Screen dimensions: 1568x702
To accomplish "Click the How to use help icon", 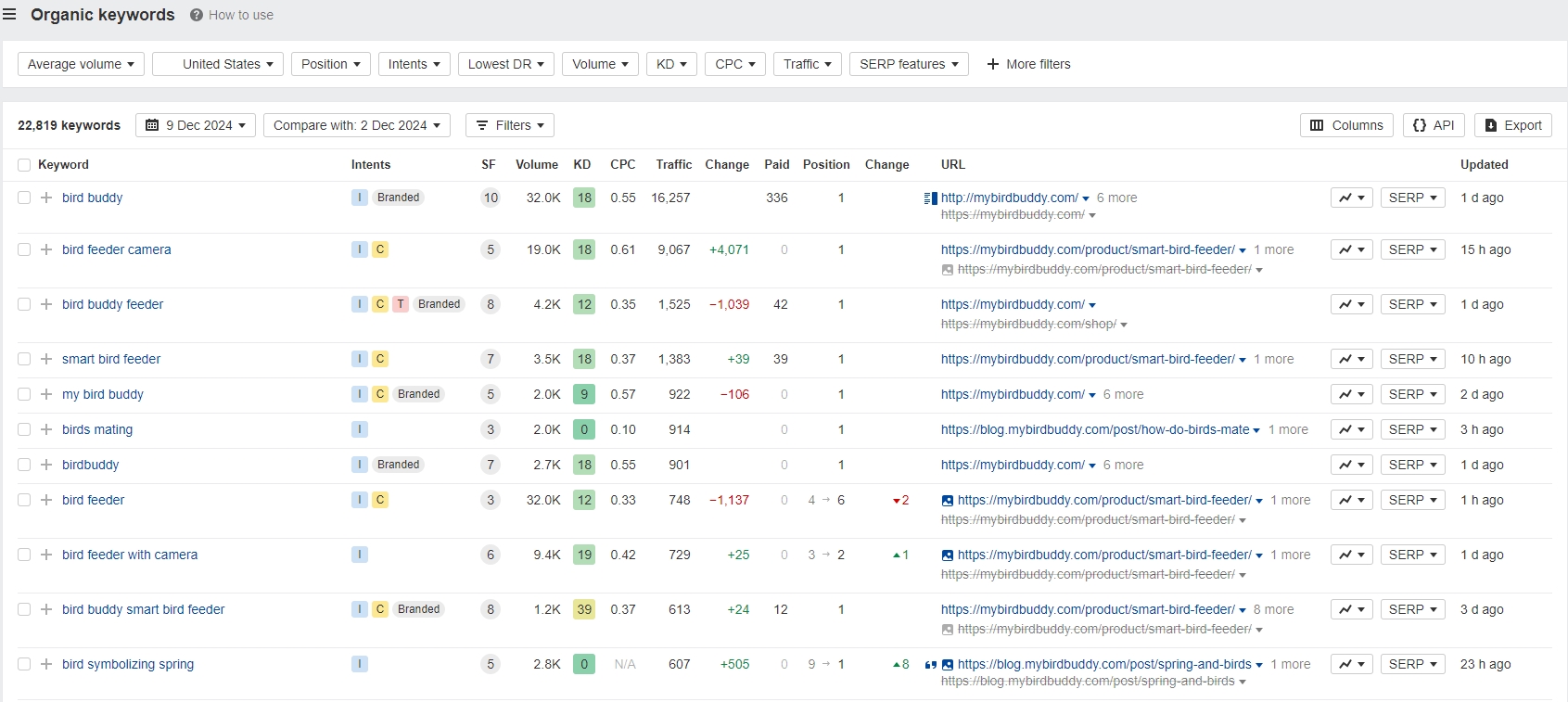I will point(197,15).
